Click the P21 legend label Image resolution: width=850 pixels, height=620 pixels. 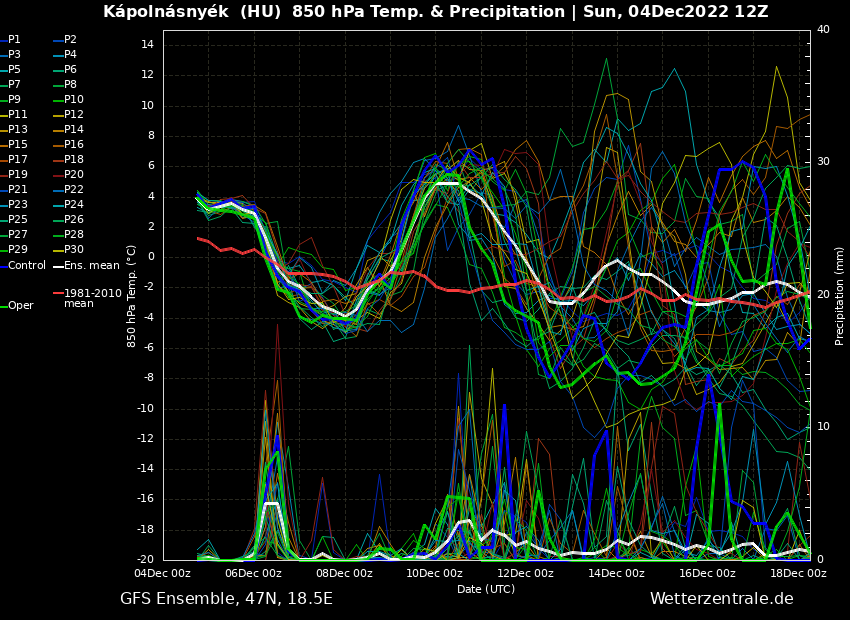coord(18,190)
